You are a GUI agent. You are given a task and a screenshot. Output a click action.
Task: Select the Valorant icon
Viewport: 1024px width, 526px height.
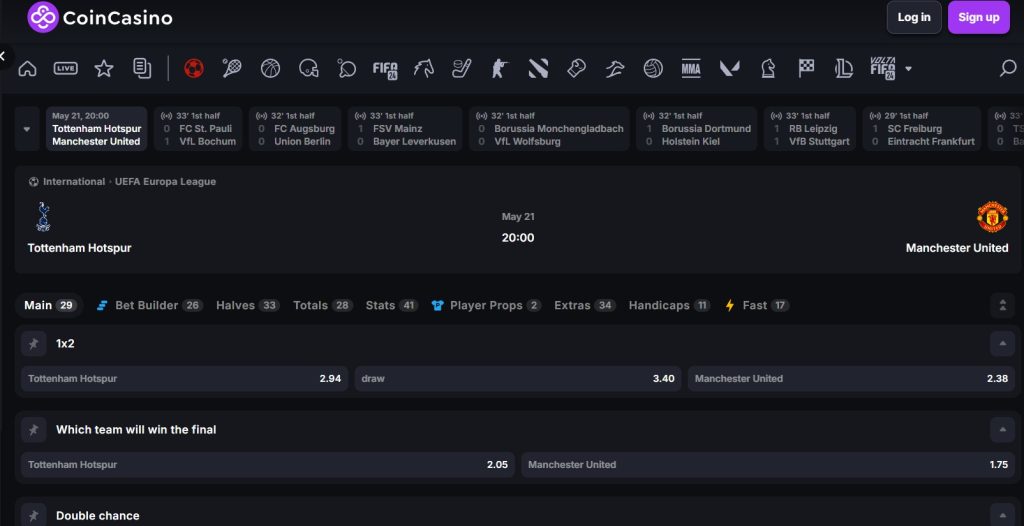coord(729,68)
